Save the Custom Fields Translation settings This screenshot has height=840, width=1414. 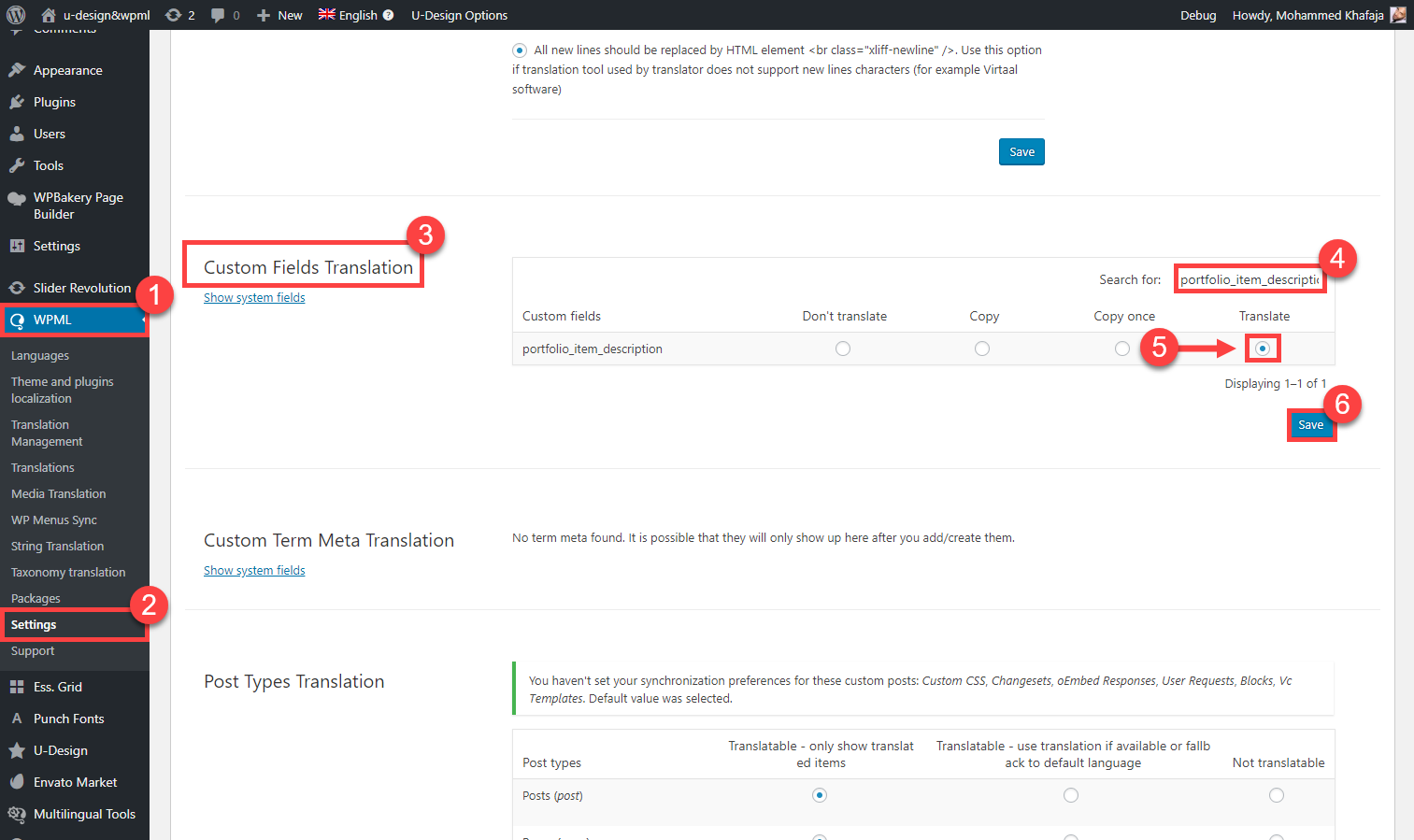pos(1310,425)
